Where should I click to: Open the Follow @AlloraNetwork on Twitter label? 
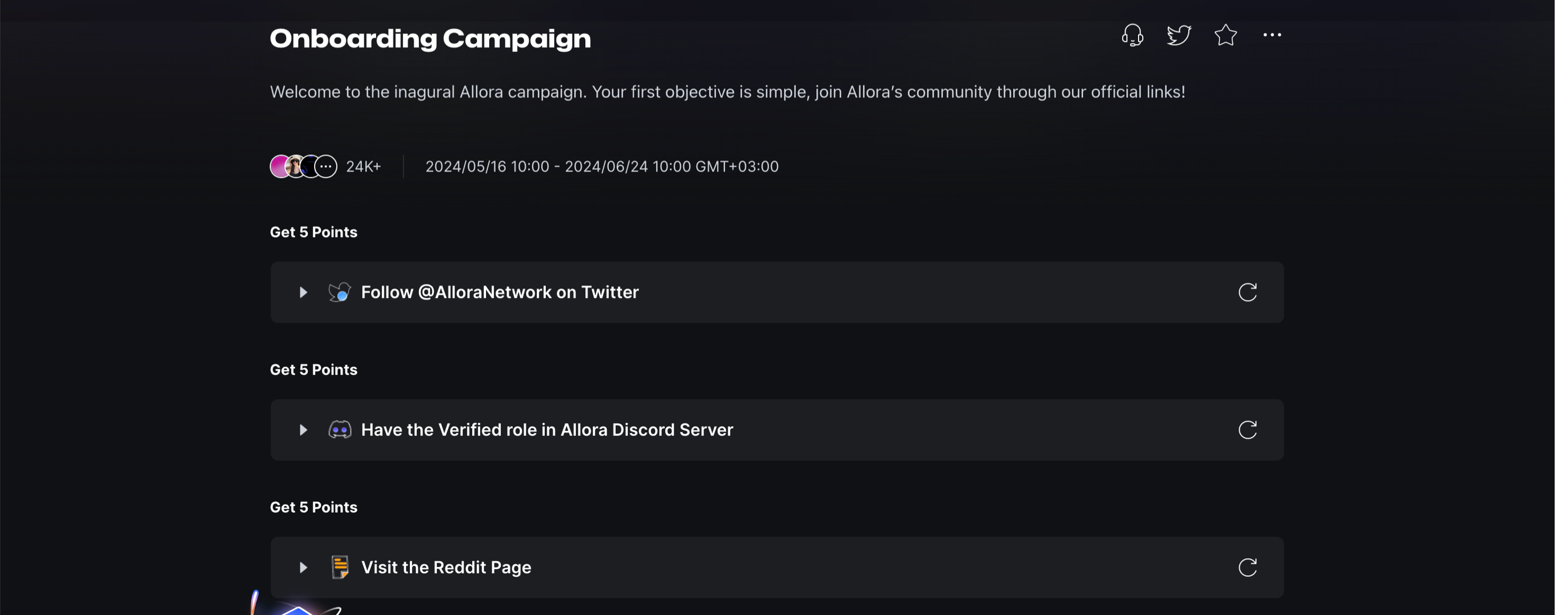point(499,292)
